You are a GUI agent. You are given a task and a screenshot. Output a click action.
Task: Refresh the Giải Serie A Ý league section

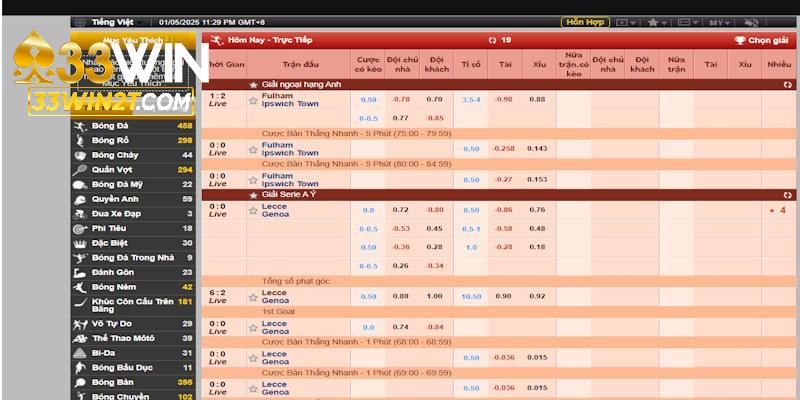(787, 195)
